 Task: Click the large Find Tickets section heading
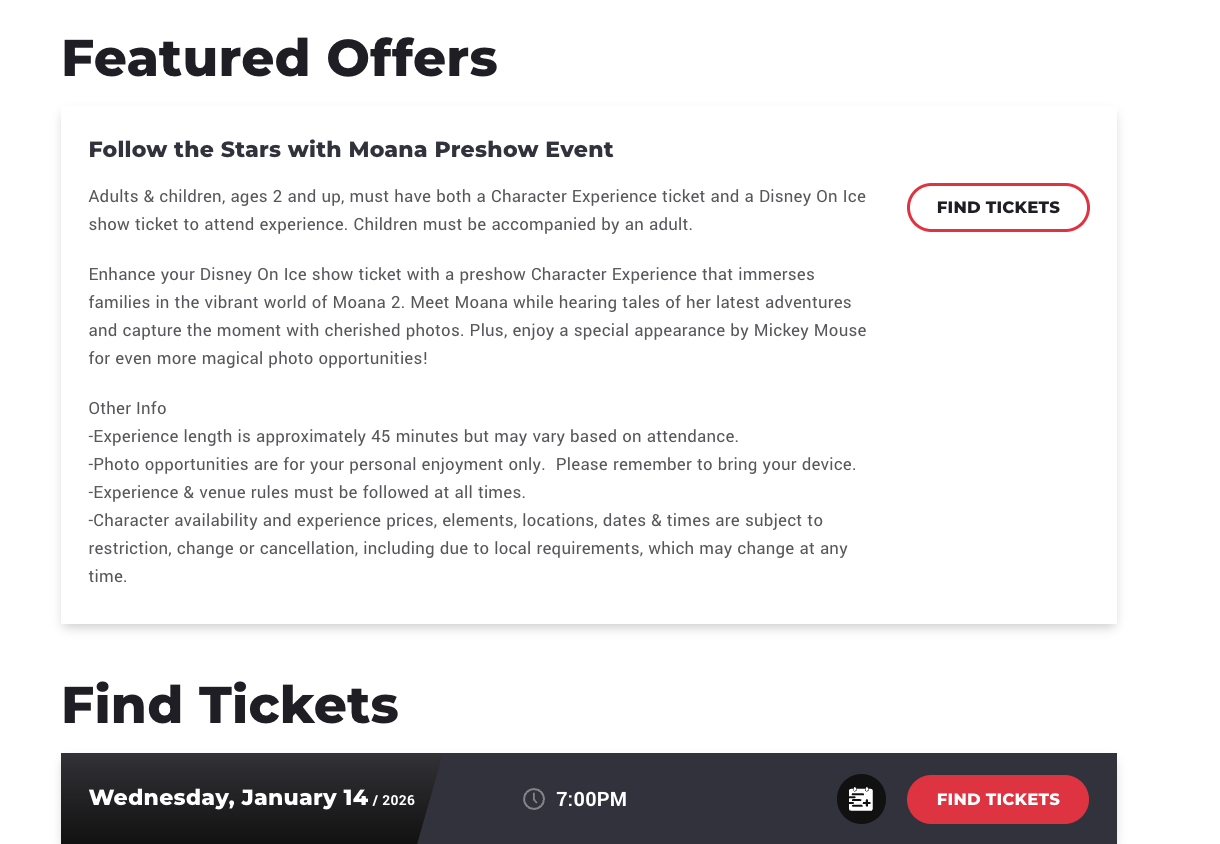[x=230, y=705]
